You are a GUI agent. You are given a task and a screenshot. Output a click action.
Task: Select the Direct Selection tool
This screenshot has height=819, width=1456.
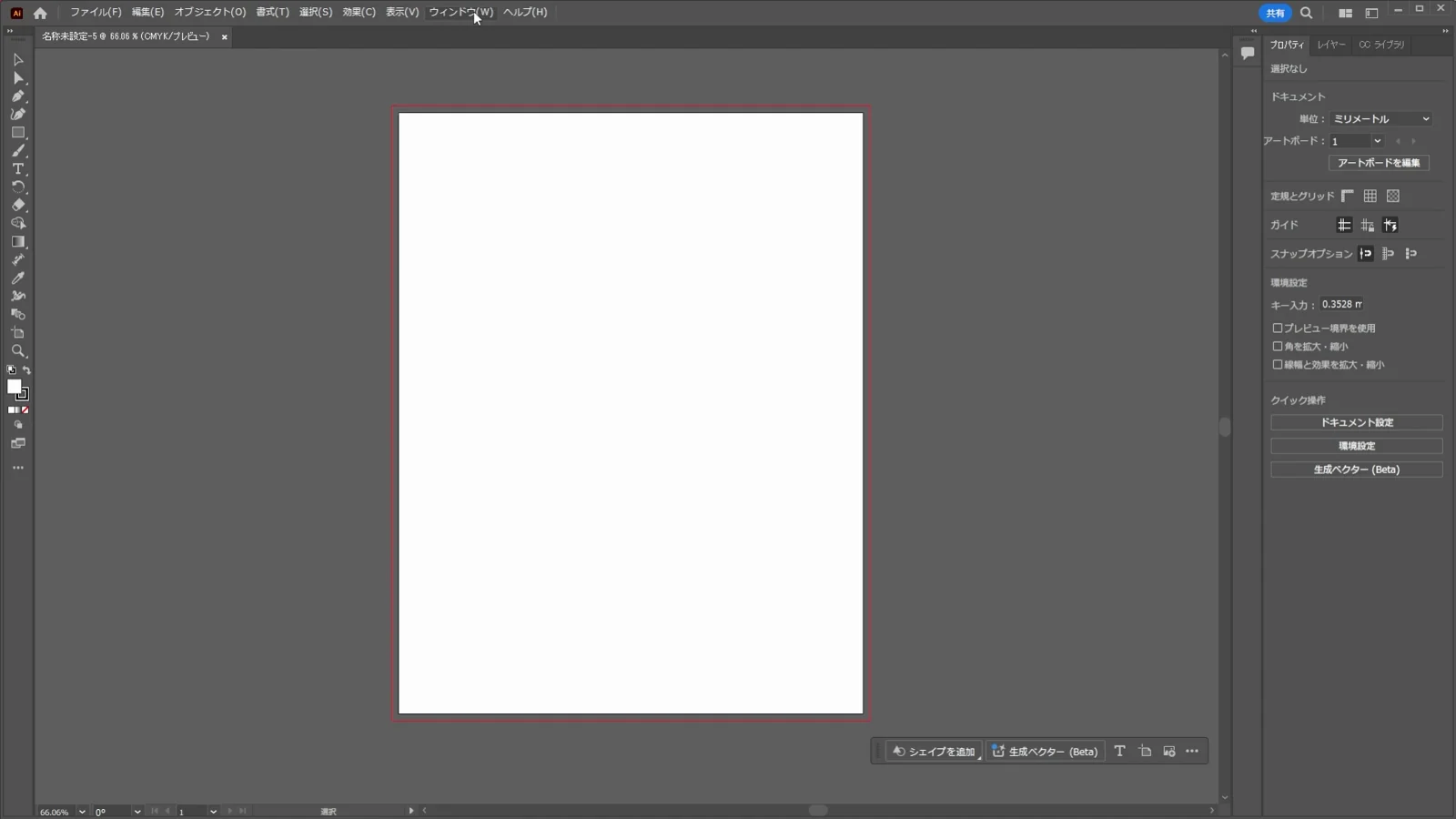coord(17,77)
